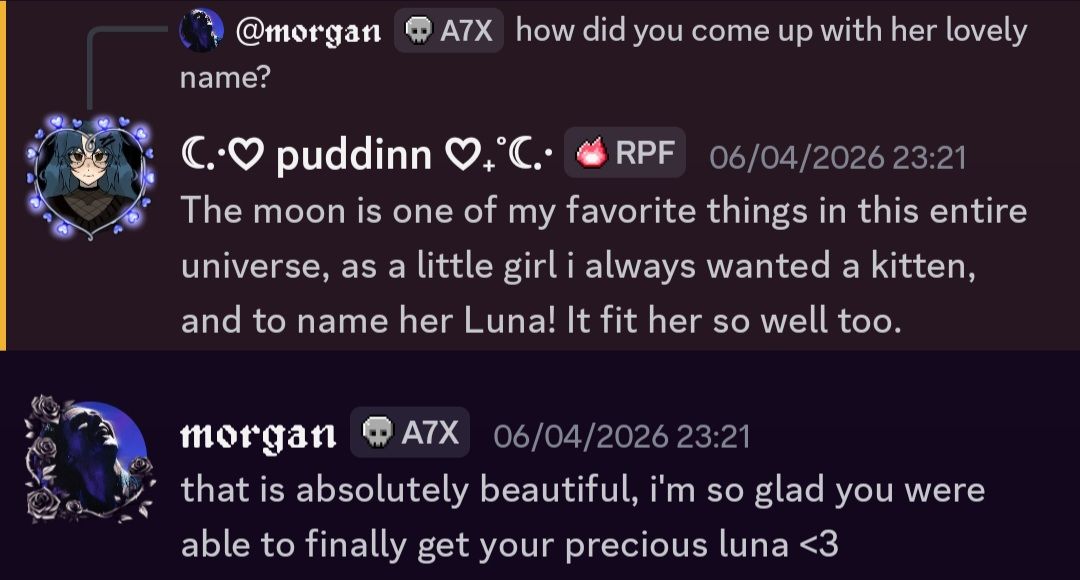The image size is (1080, 580).
Task: Click A7X tag text in reply preview
Action: click(466, 32)
